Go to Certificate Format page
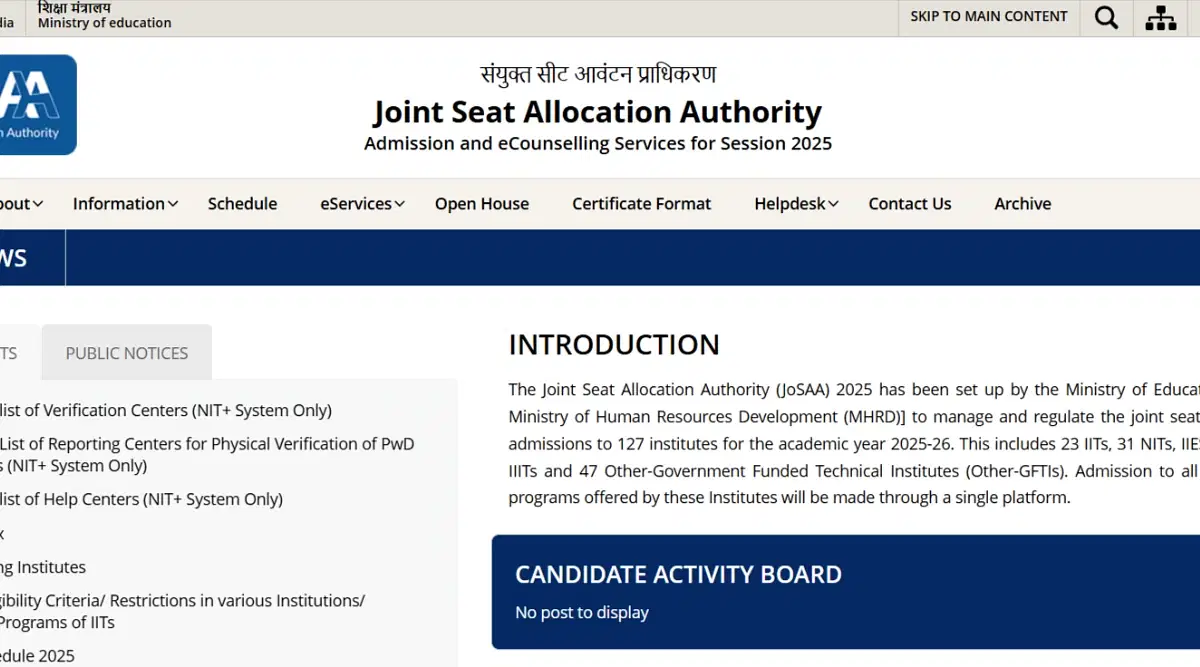The width and height of the screenshot is (1200, 667). click(x=641, y=204)
